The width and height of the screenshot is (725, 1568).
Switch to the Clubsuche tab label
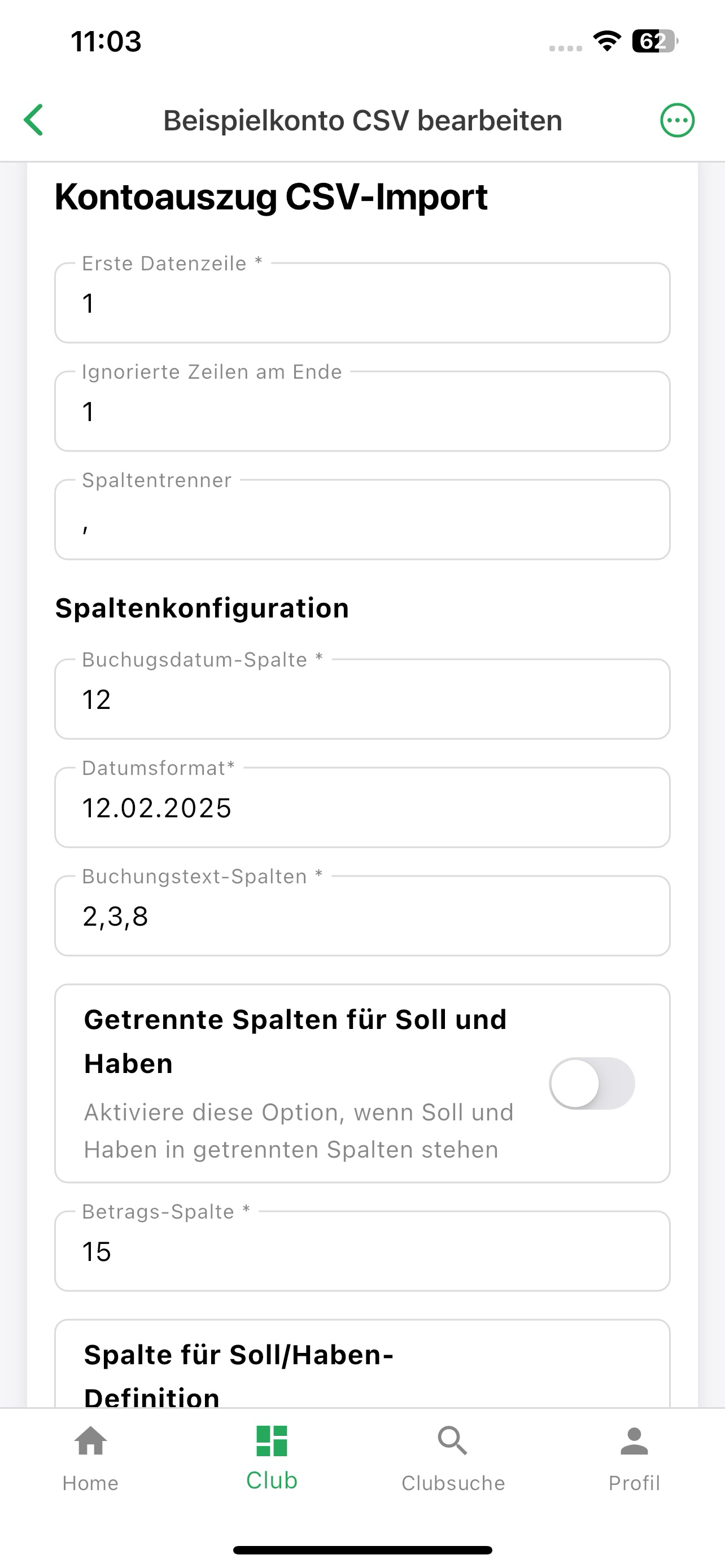[x=453, y=1483]
